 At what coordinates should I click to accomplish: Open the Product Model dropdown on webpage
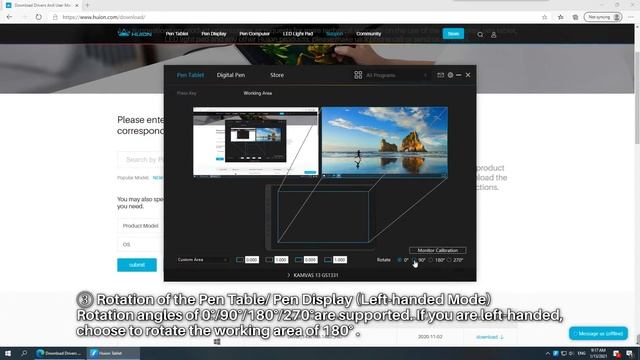coord(141,226)
